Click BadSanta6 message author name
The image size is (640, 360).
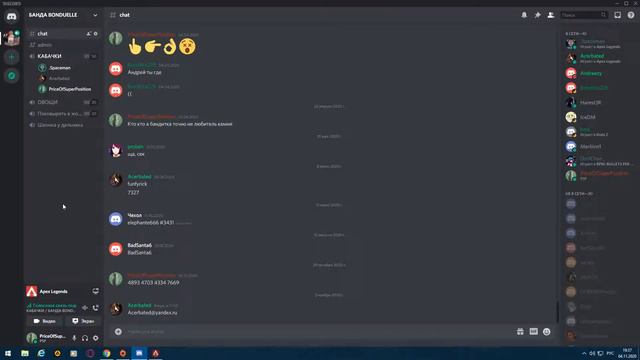(140, 245)
